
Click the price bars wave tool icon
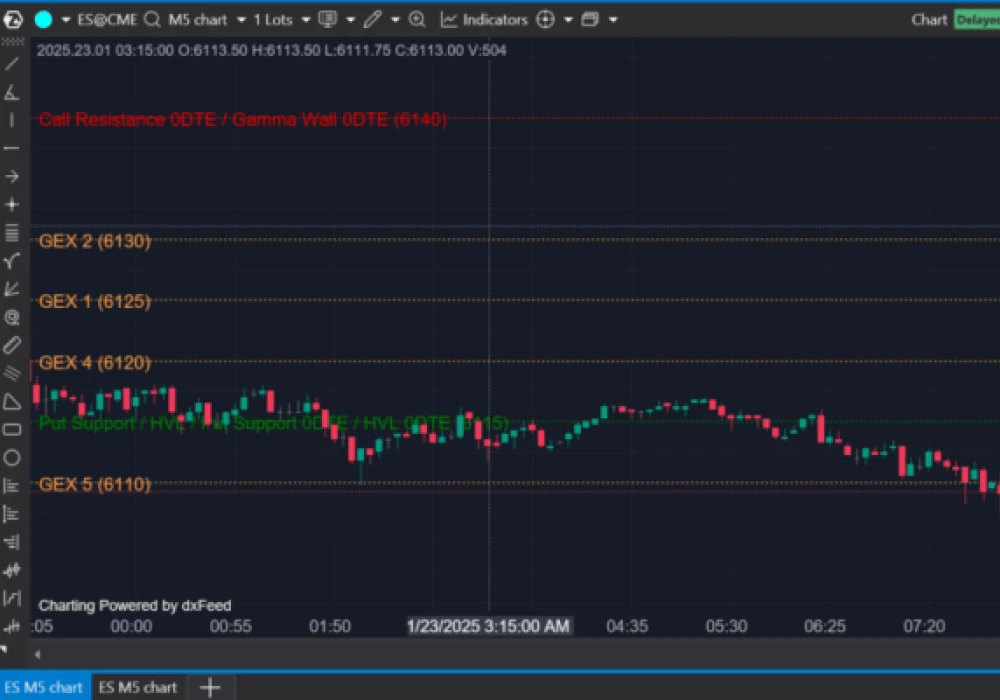tap(11, 570)
